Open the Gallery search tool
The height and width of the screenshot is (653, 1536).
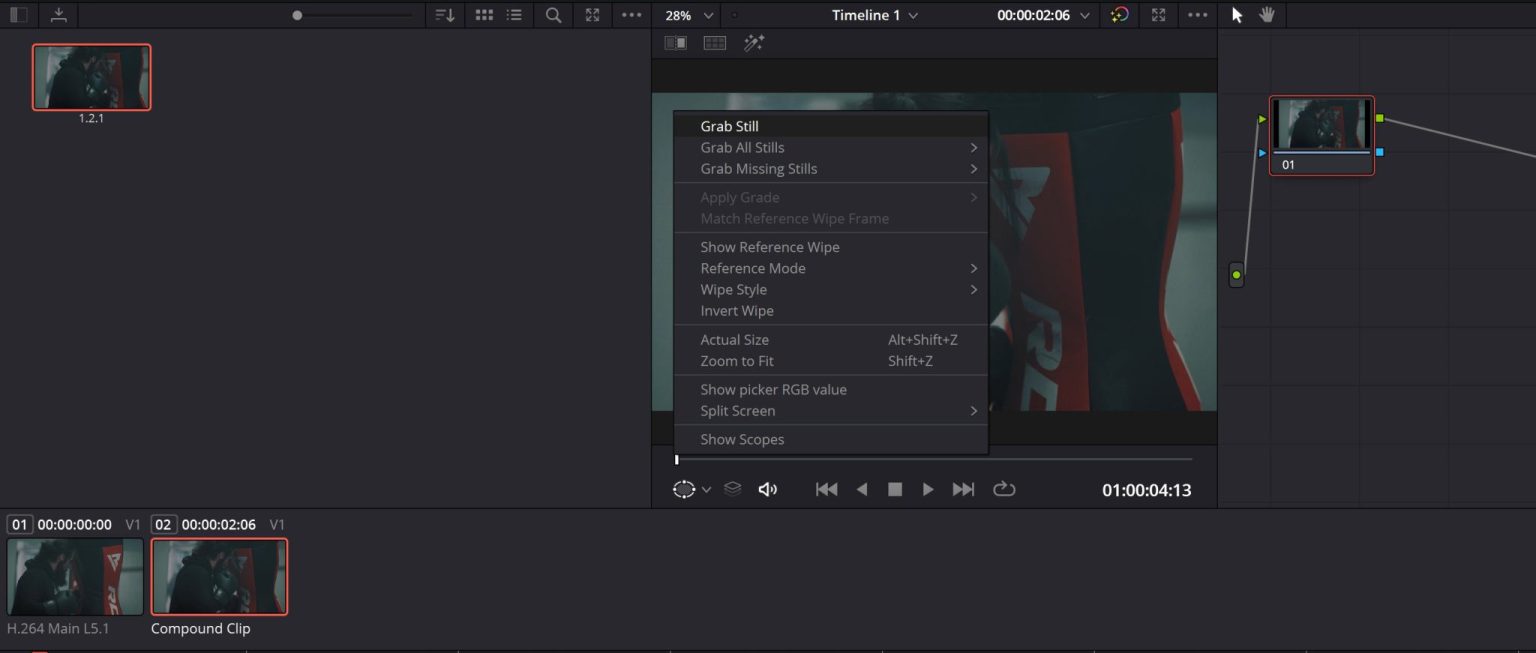tap(553, 15)
